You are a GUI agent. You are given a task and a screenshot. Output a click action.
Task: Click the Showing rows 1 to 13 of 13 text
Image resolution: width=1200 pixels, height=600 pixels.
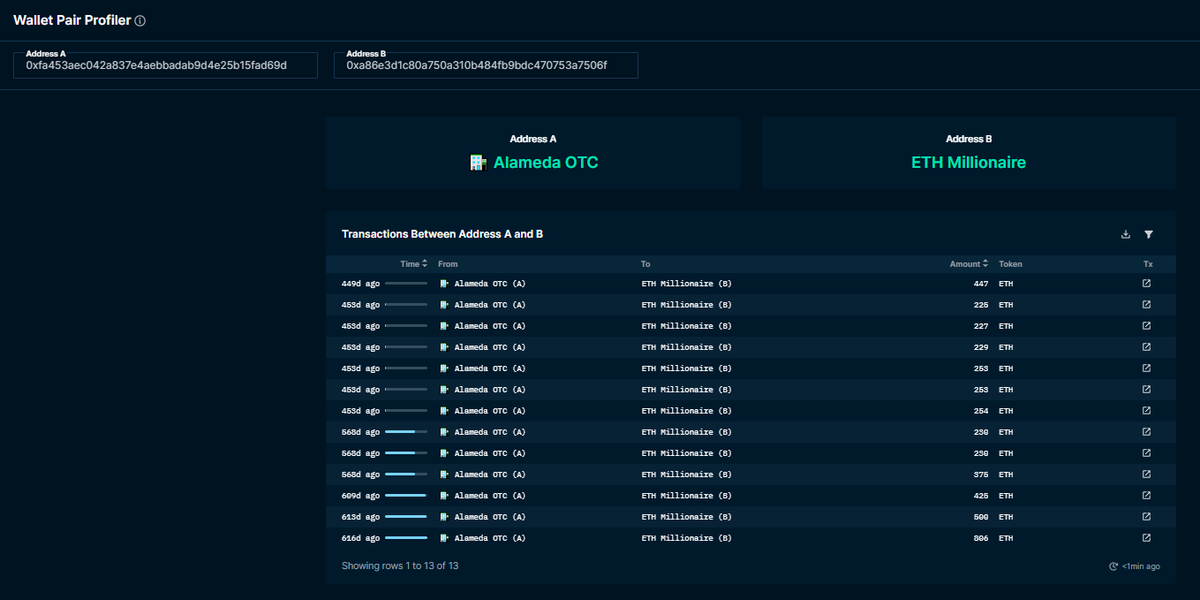(x=400, y=566)
